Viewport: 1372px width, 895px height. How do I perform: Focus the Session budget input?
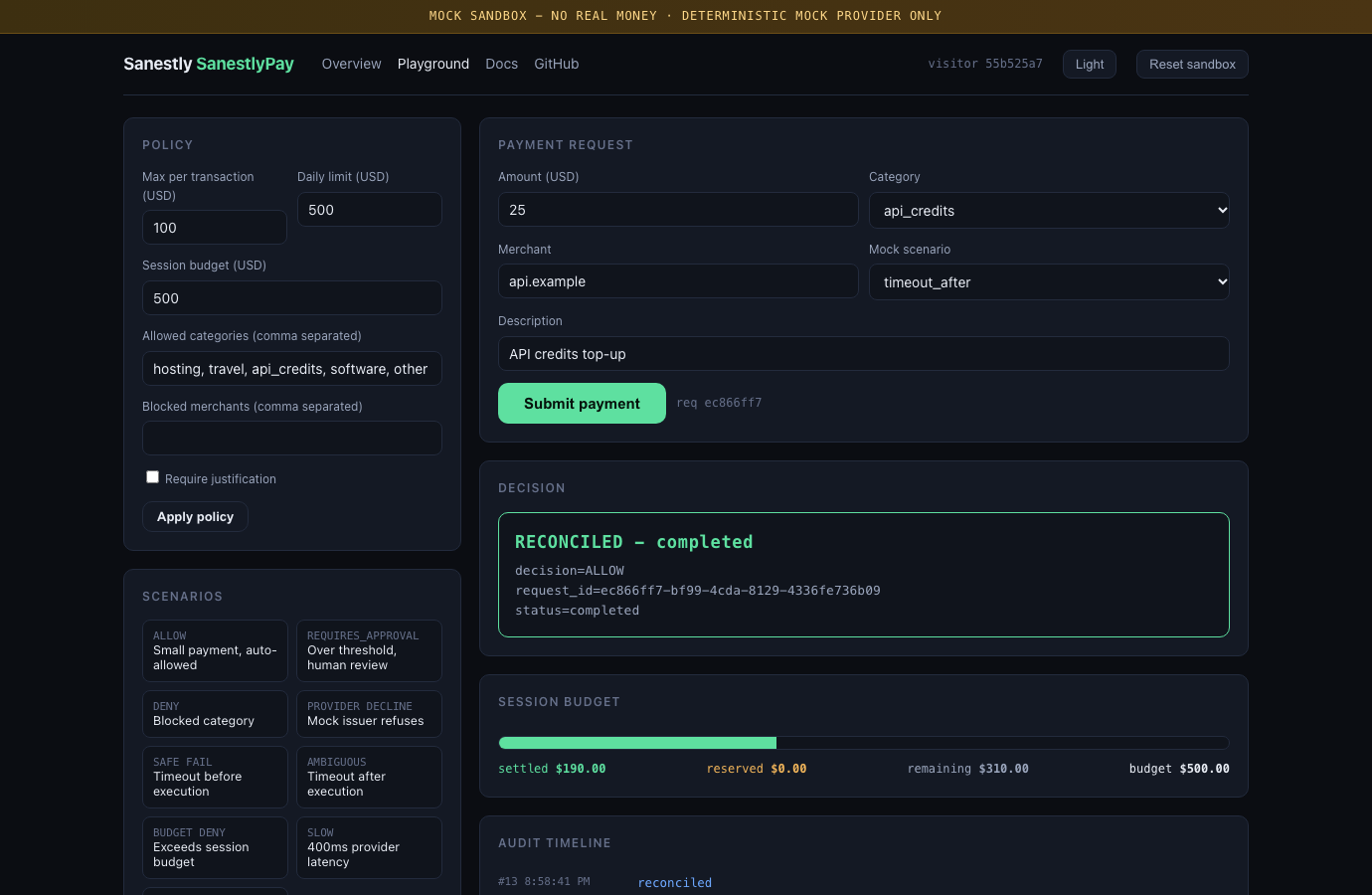pos(292,298)
